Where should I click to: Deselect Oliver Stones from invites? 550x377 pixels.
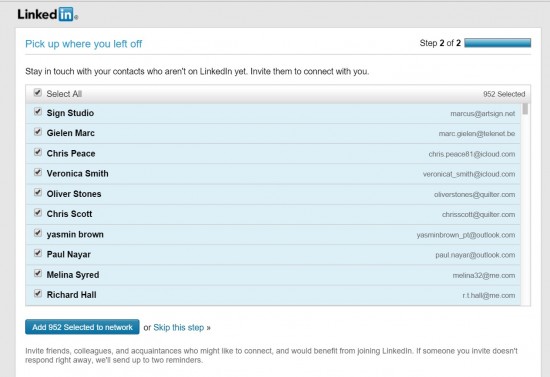click(x=38, y=193)
